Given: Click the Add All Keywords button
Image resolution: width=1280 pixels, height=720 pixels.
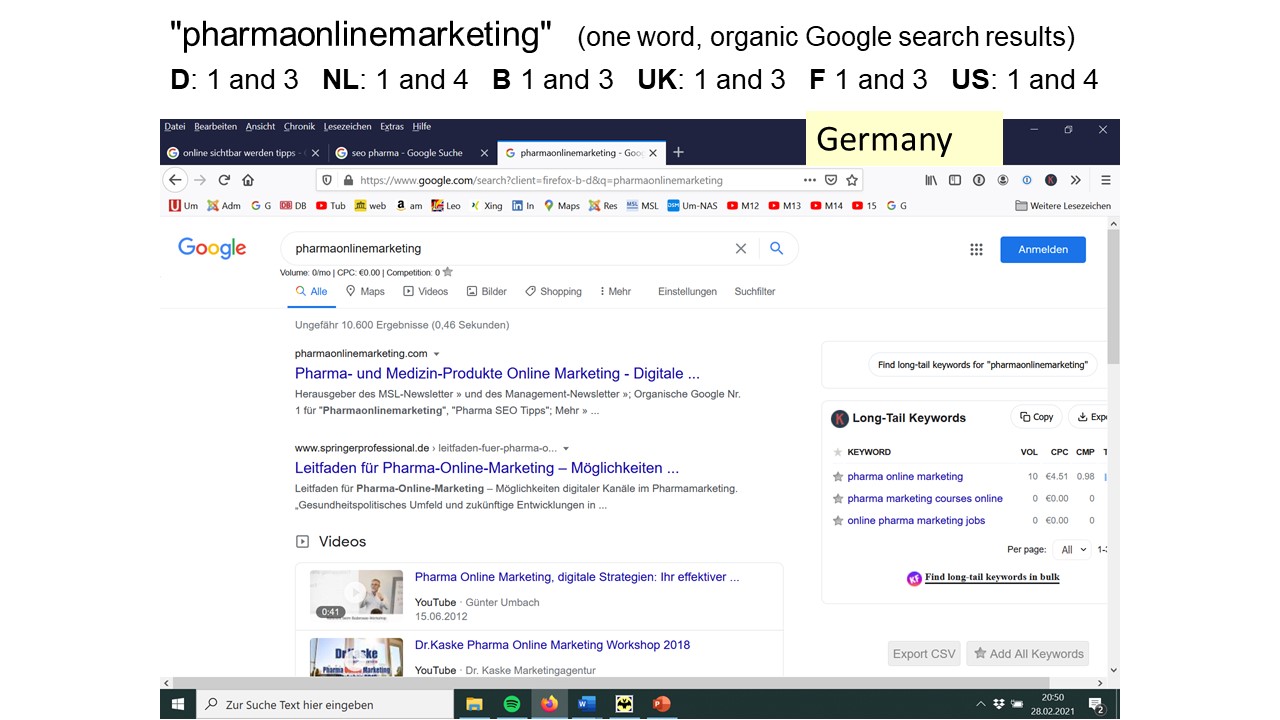Looking at the screenshot, I should point(1028,654).
